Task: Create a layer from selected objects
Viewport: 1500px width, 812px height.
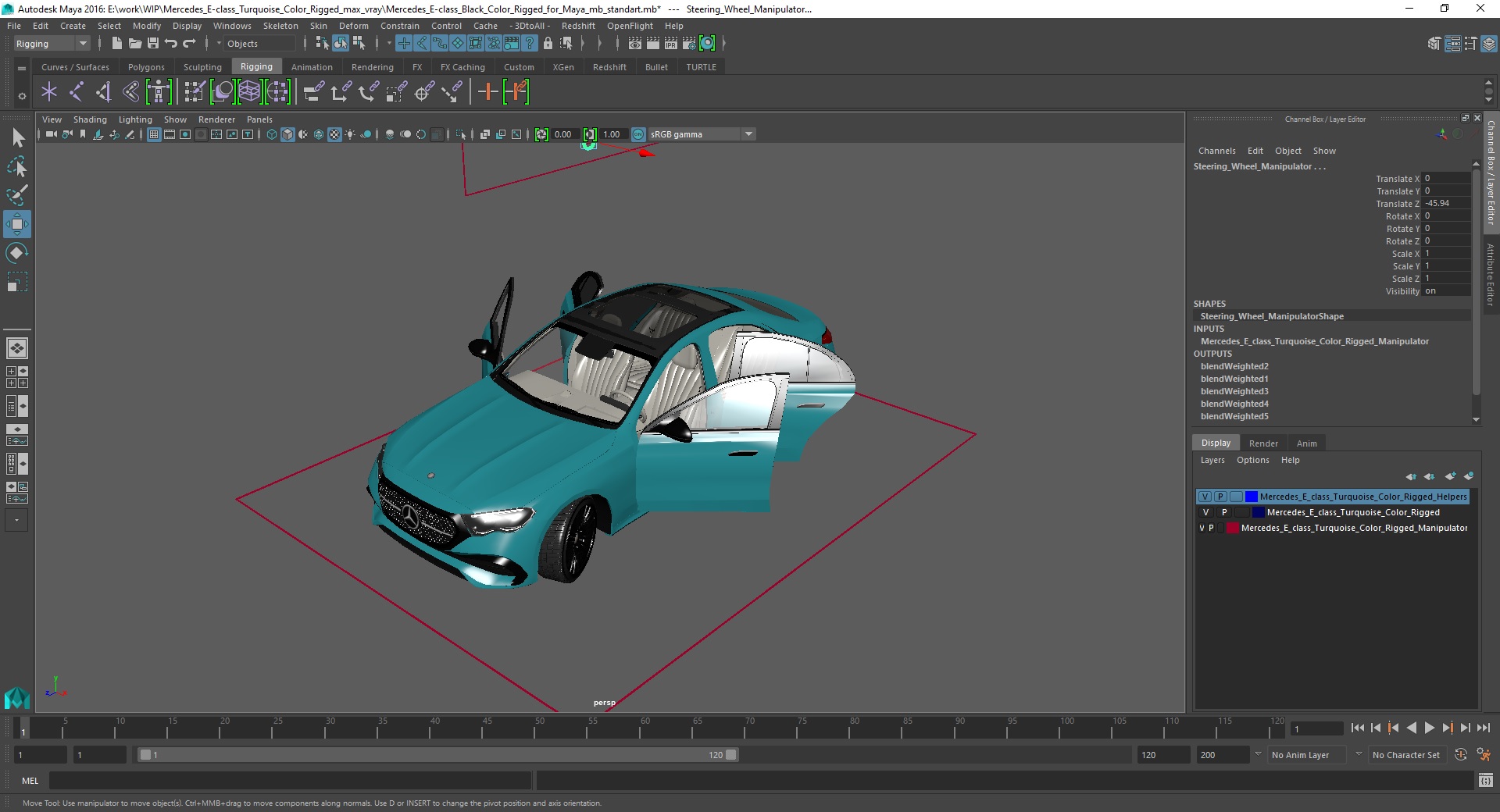Action: pyautogui.click(x=1469, y=476)
